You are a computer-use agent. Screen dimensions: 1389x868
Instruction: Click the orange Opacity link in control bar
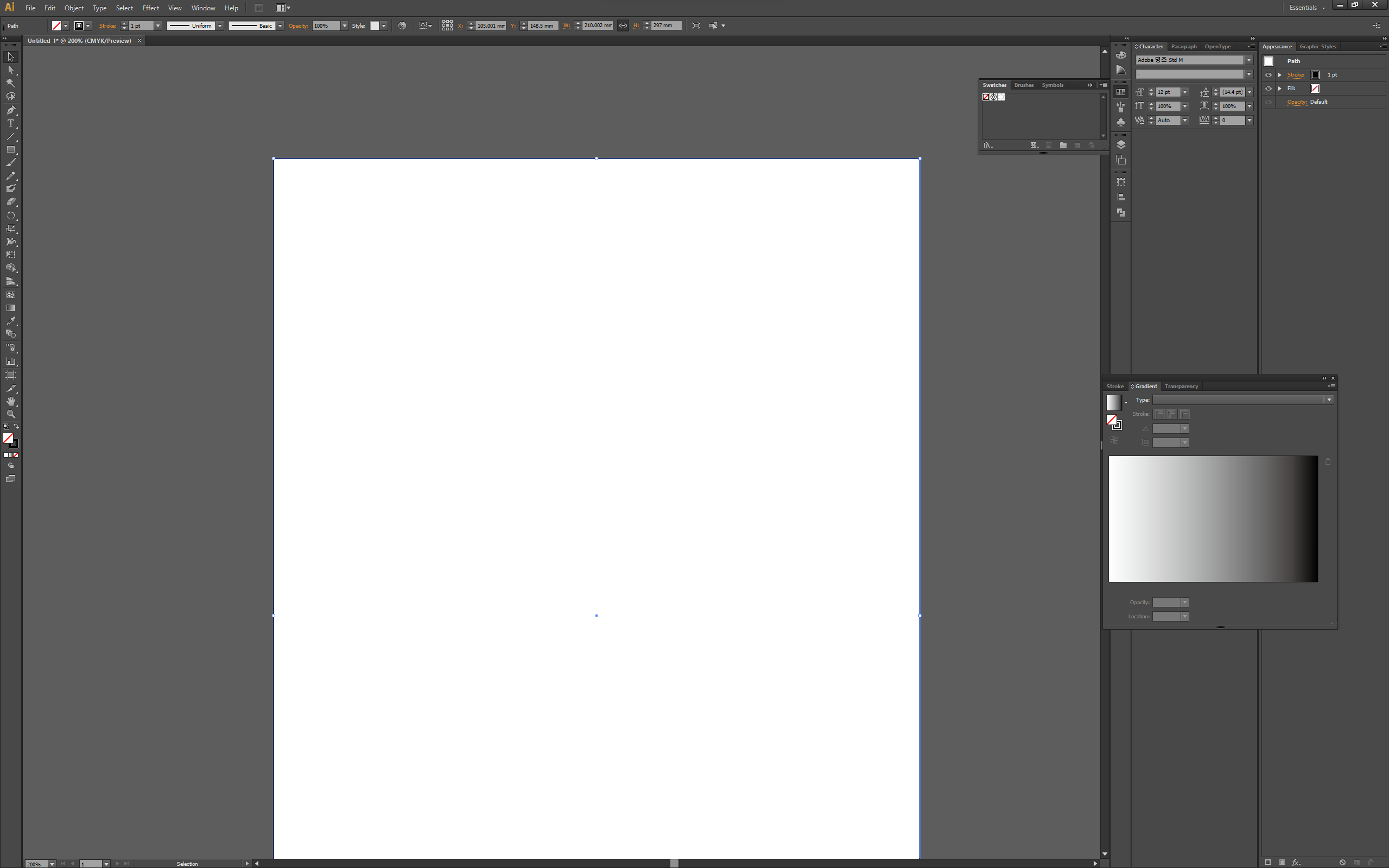298,26
